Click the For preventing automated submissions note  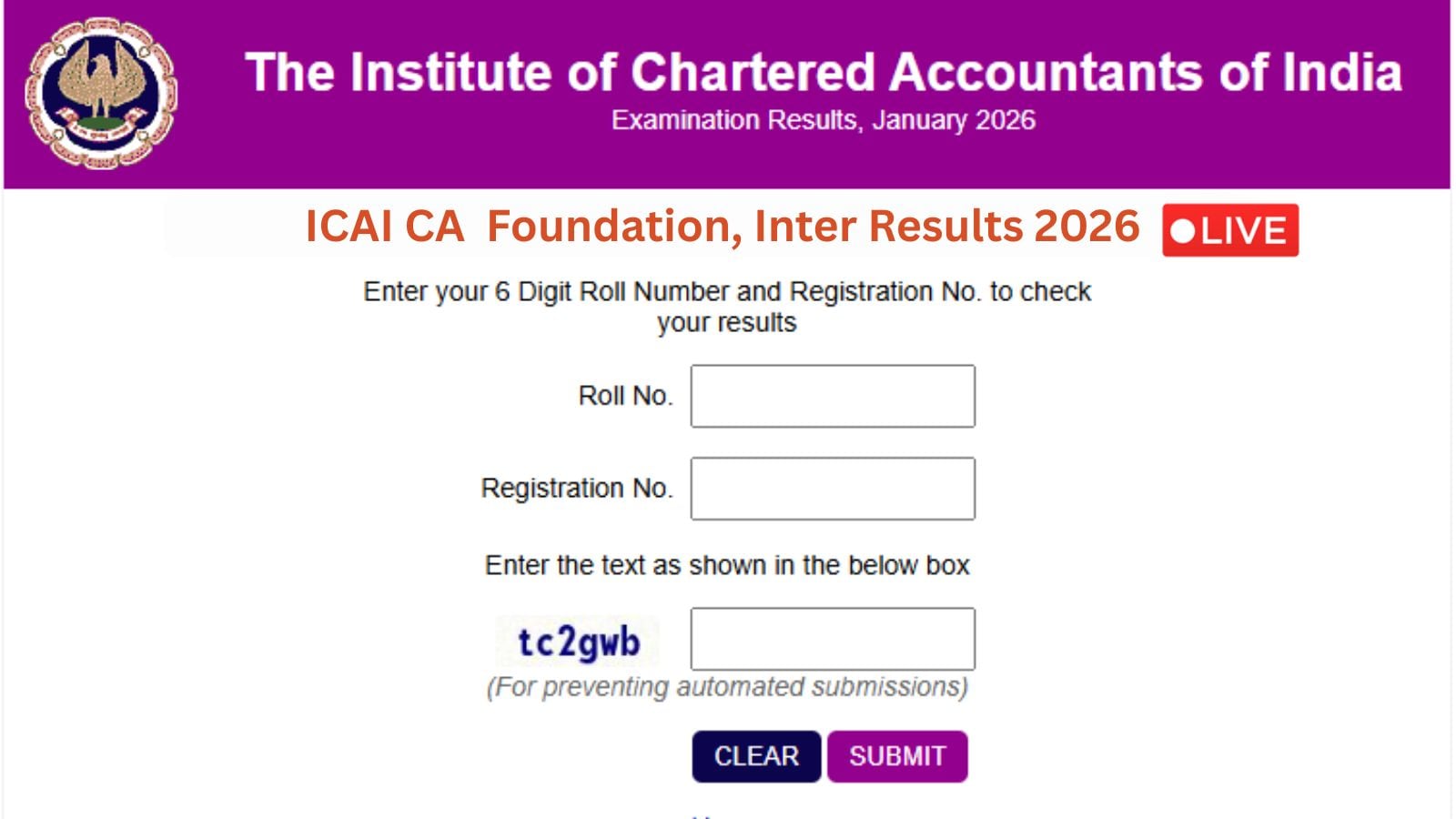click(726, 686)
